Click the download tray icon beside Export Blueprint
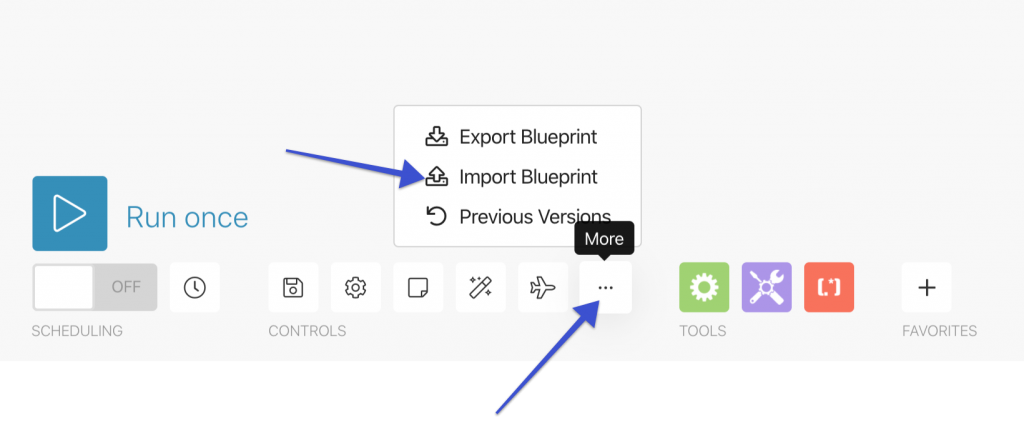 click(x=436, y=136)
